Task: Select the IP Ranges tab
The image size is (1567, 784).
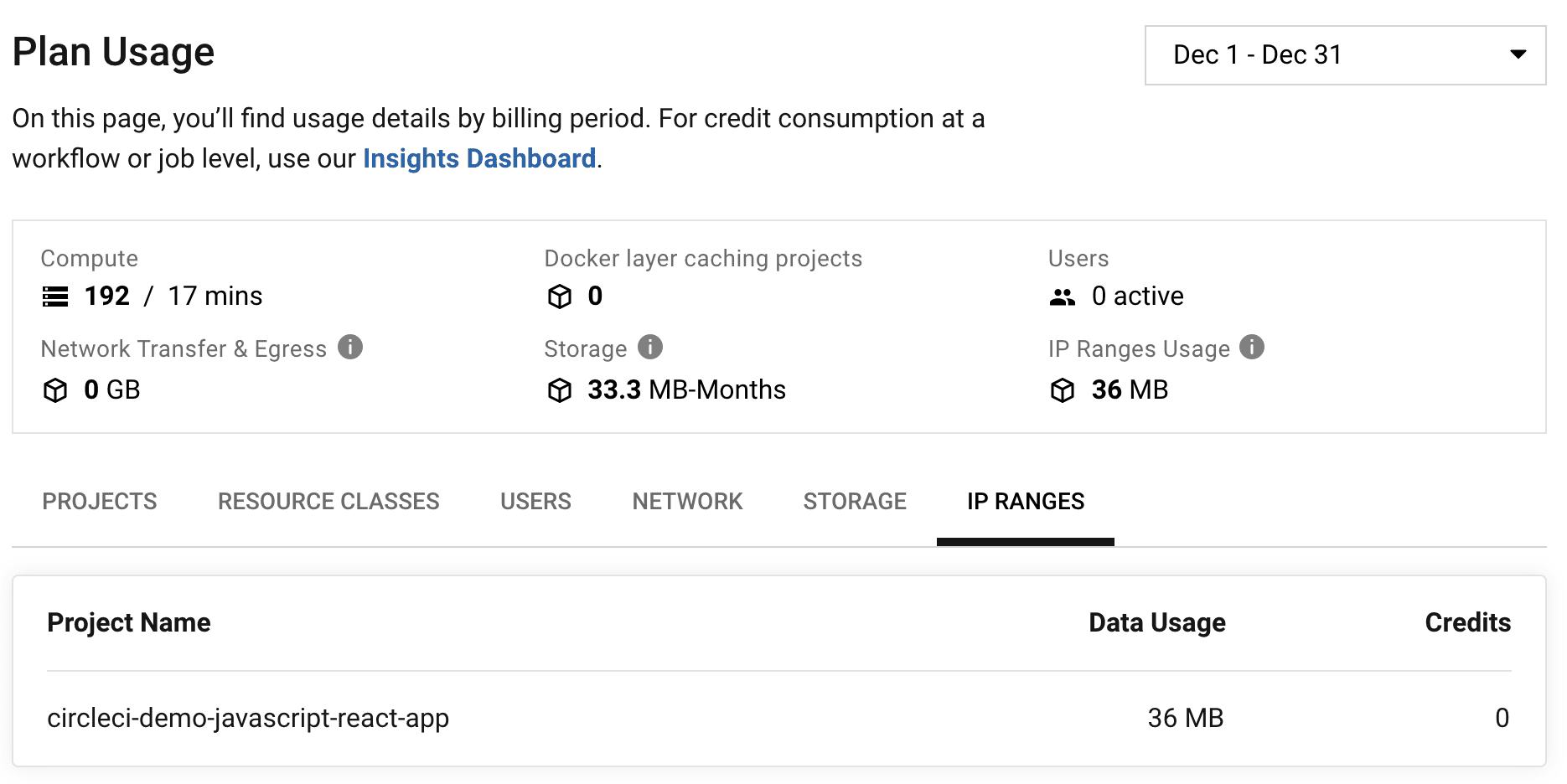Action: click(x=1026, y=502)
